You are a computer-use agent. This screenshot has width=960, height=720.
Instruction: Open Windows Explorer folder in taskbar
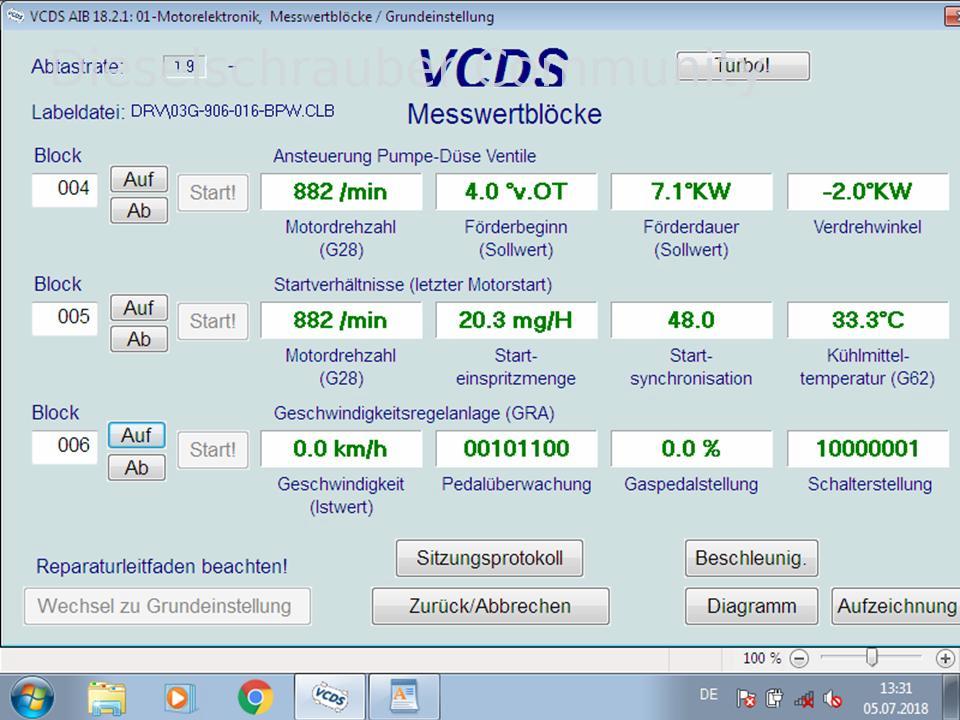click(107, 697)
